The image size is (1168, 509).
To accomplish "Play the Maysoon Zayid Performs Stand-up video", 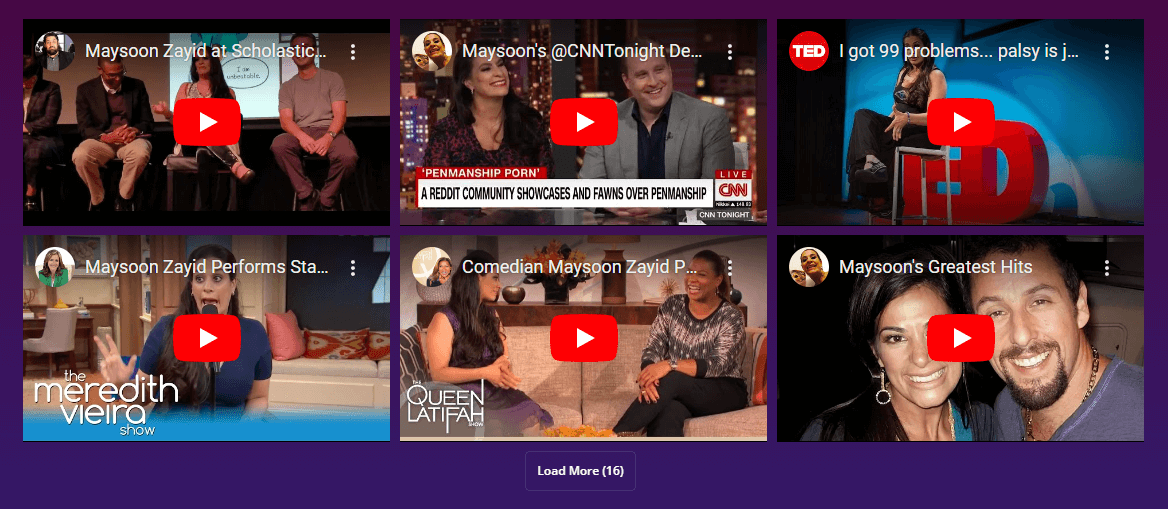I will (x=206, y=338).
